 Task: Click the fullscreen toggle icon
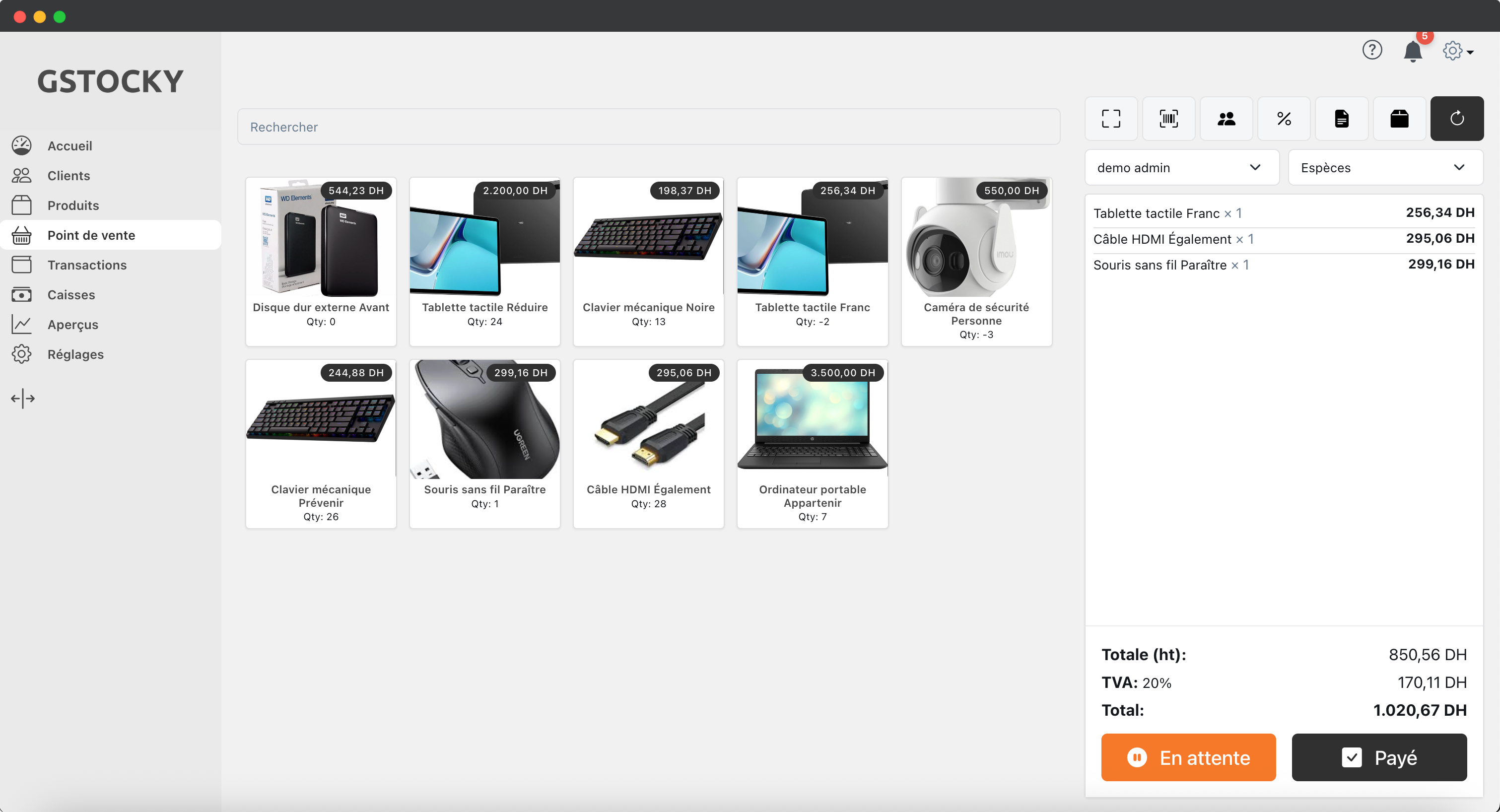tap(1110, 119)
